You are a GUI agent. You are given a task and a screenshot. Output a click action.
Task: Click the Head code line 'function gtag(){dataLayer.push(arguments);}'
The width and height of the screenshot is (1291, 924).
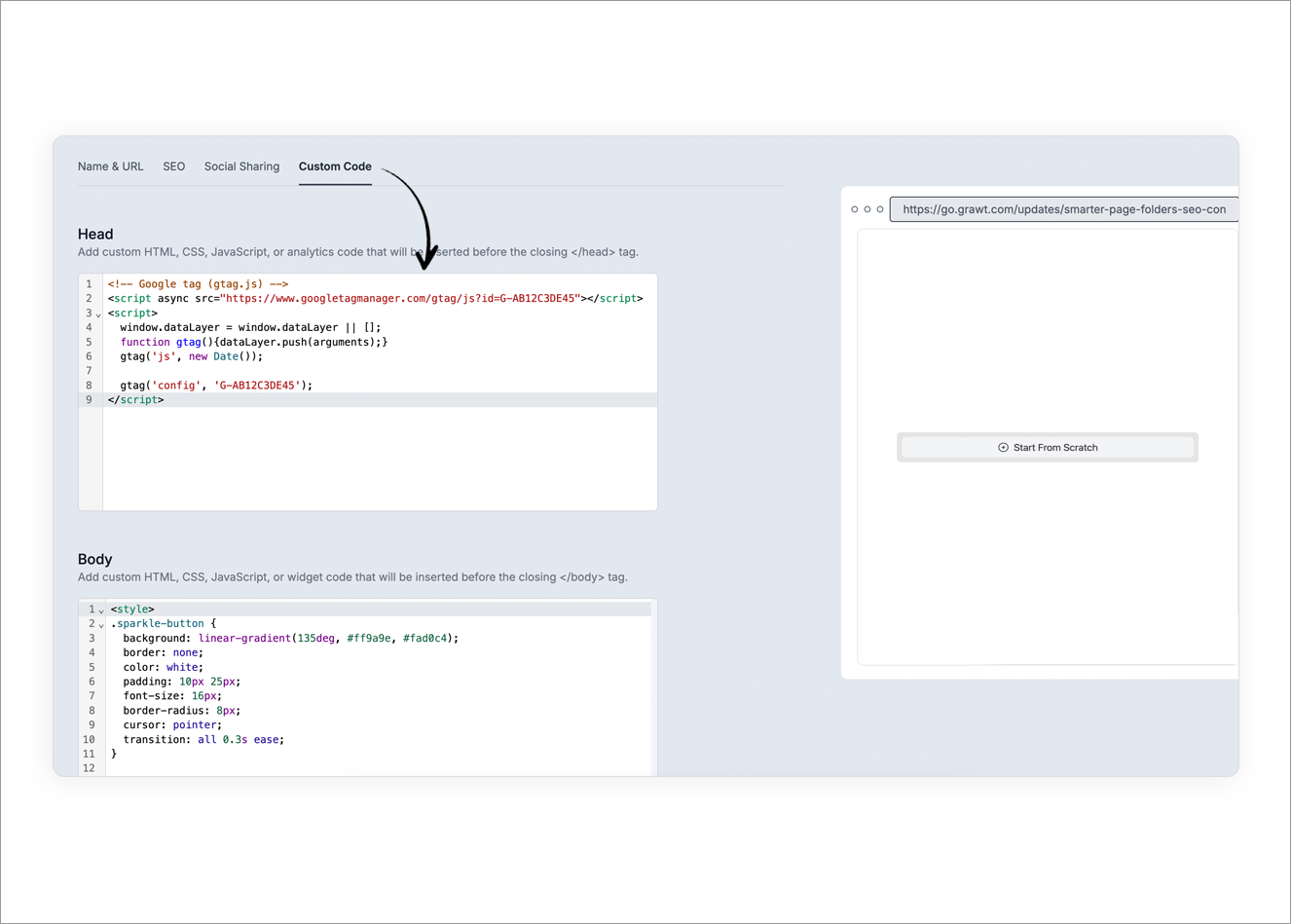coord(254,342)
